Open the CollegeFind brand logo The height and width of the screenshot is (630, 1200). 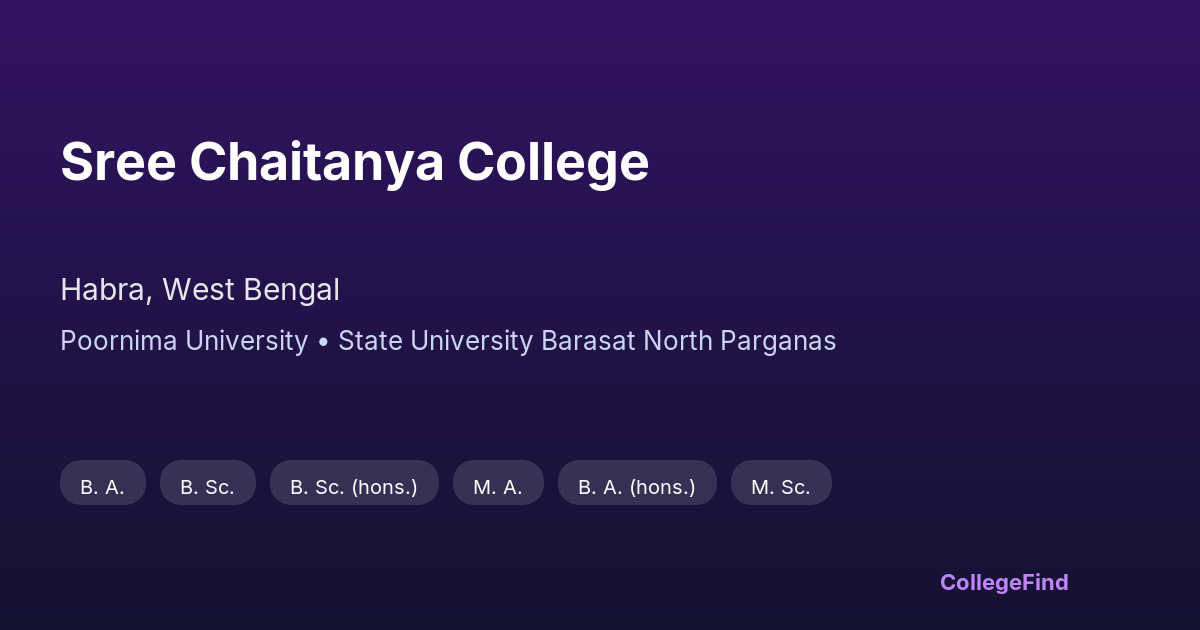pyautogui.click(x=1004, y=582)
